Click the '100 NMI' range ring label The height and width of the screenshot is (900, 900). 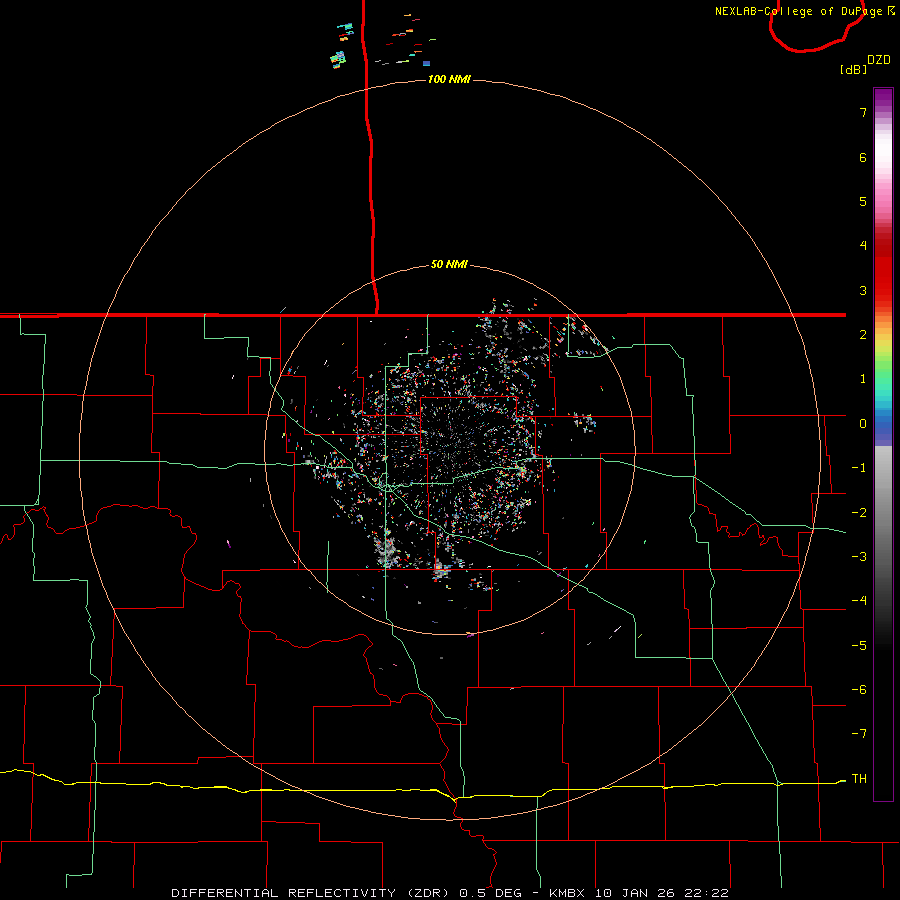449,79
